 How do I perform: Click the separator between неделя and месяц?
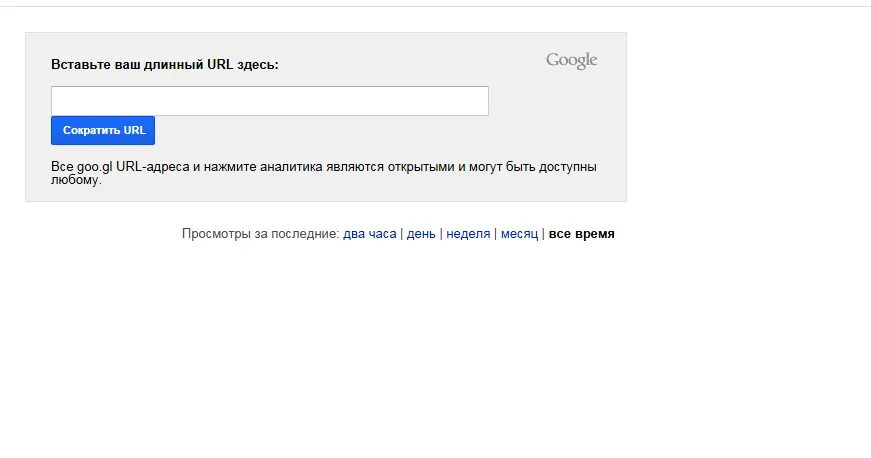496,234
